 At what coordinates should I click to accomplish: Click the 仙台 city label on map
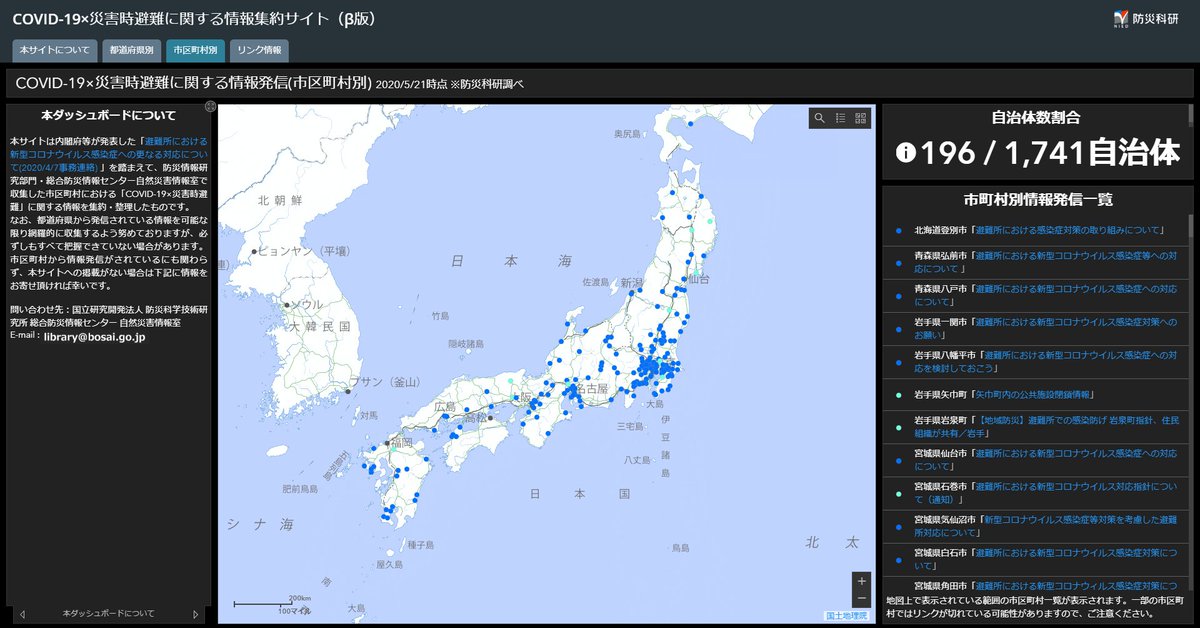(x=697, y=279)
